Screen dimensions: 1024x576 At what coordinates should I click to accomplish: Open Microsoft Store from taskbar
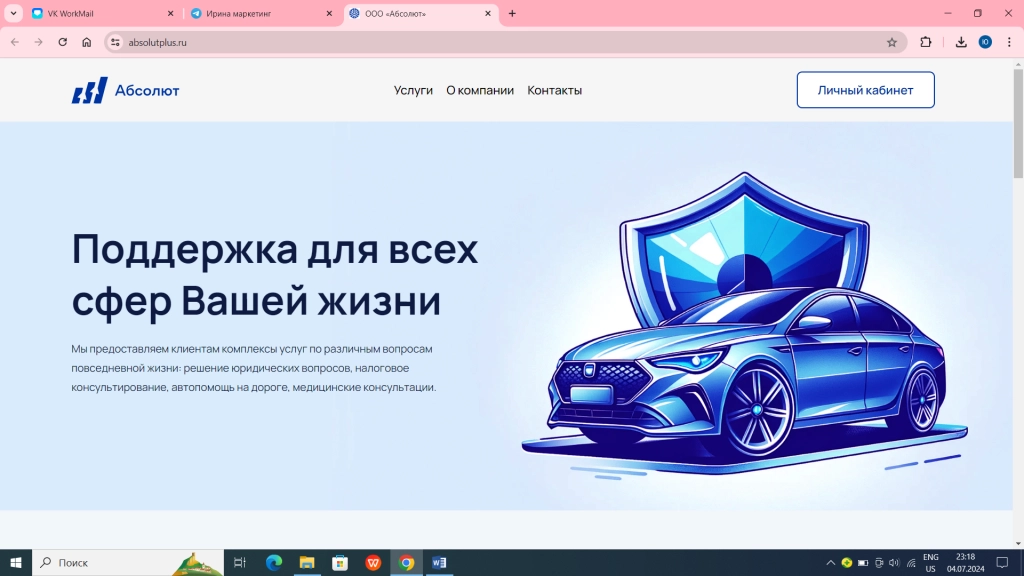[x=340, y=562]
